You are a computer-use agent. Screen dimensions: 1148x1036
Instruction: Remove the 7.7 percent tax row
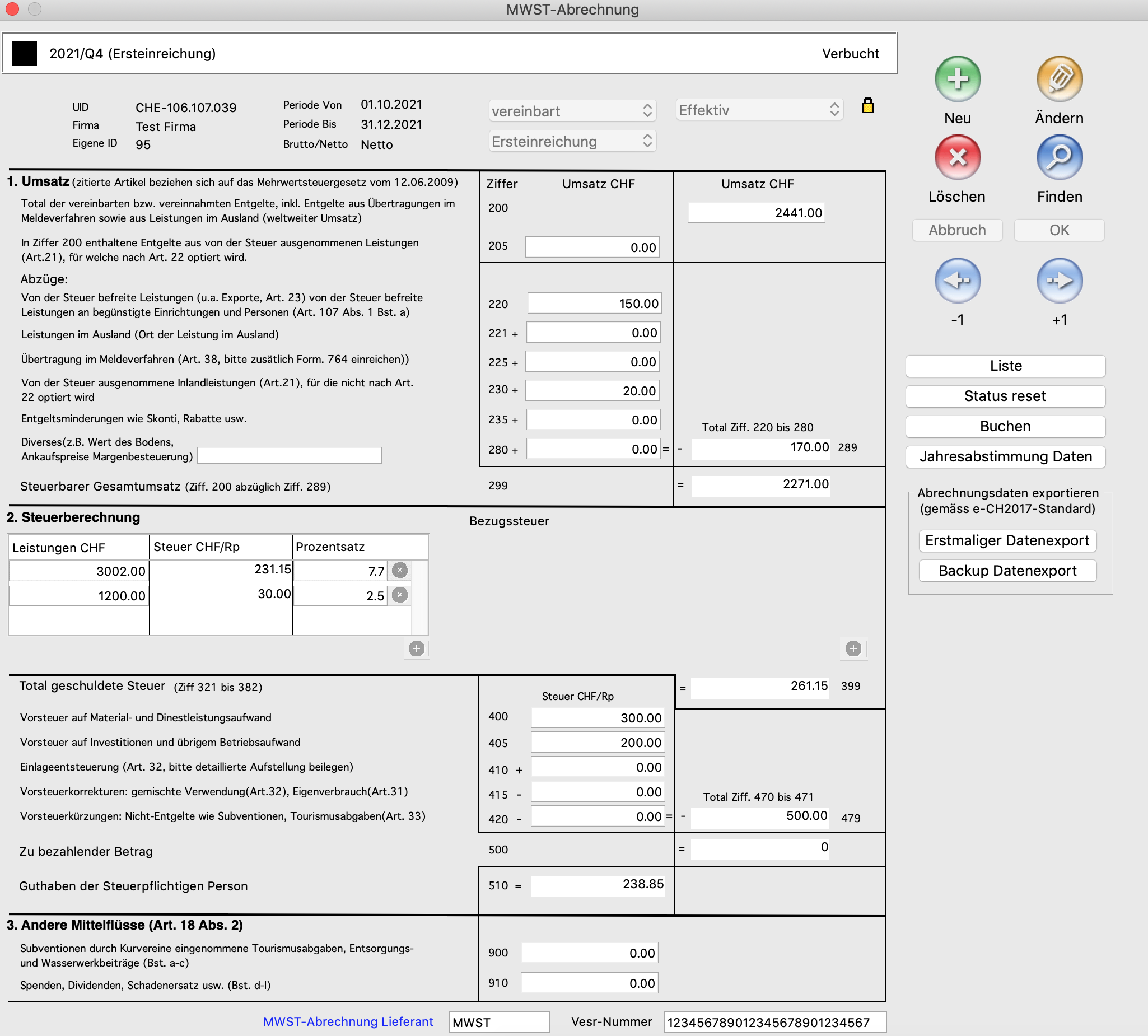point(400,571)
